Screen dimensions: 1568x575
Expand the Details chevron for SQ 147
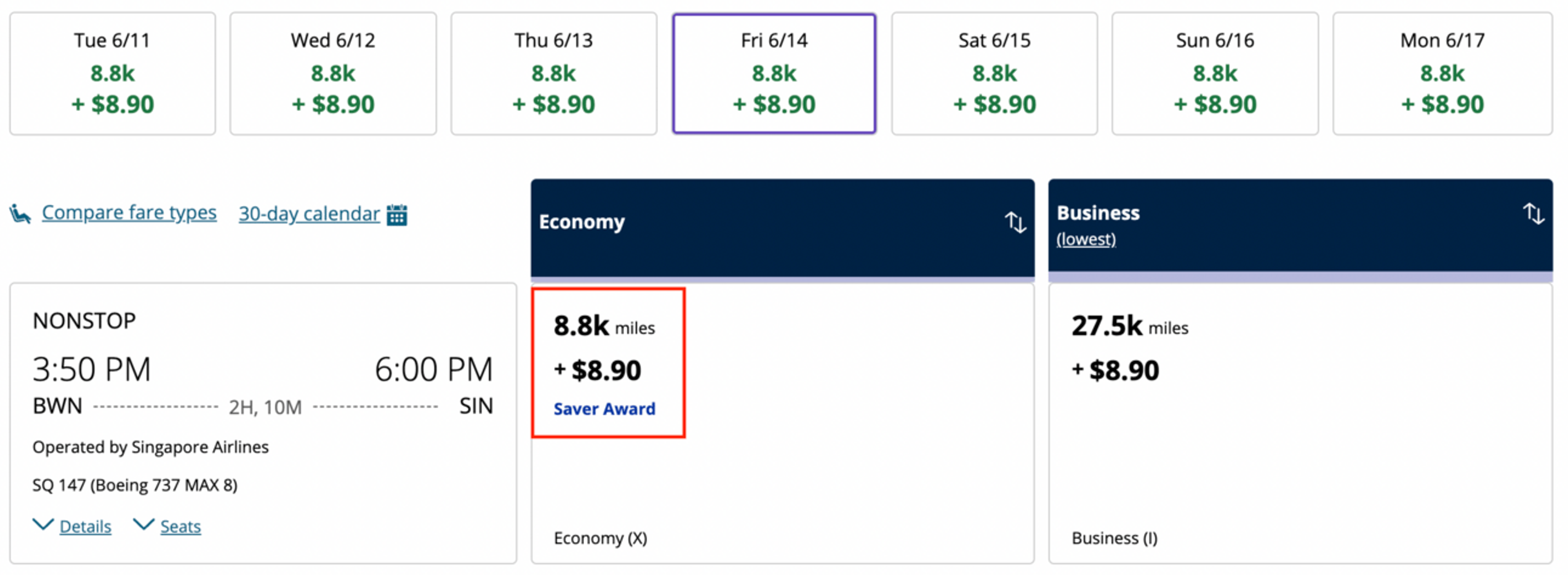point(43,524)
